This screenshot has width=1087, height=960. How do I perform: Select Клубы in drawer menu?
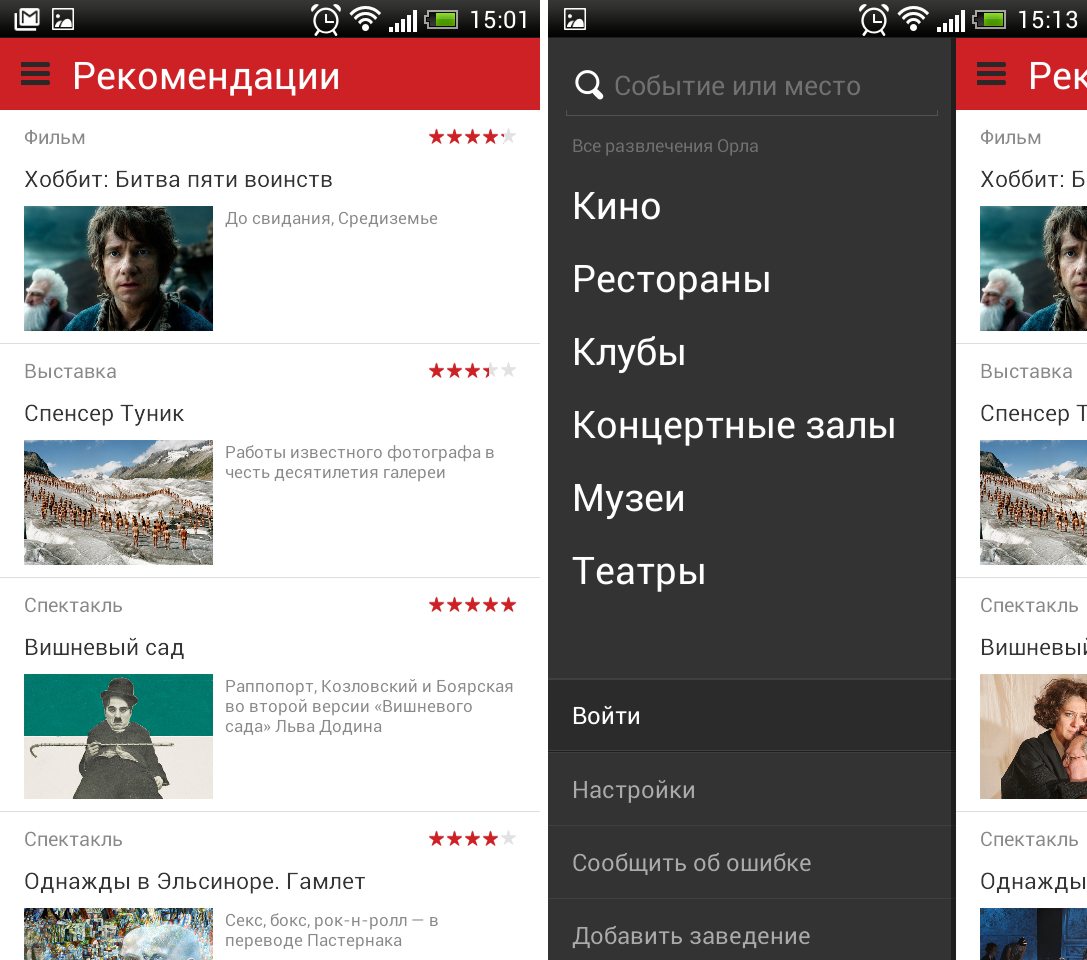[x=629, y=353]
